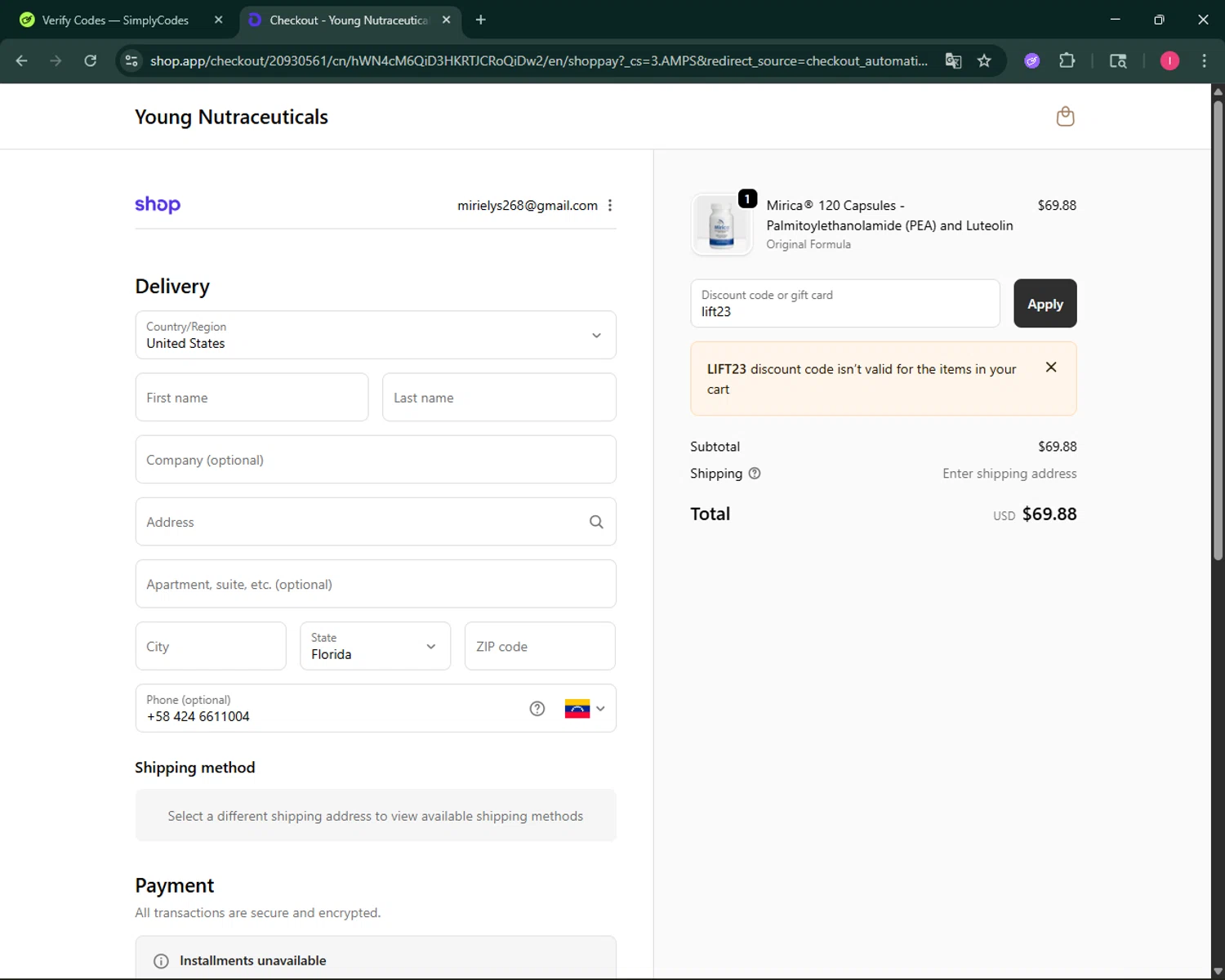Open the shopping cart bag icon
Viewport: 1225px width, 980px height.
(1065, 117)
